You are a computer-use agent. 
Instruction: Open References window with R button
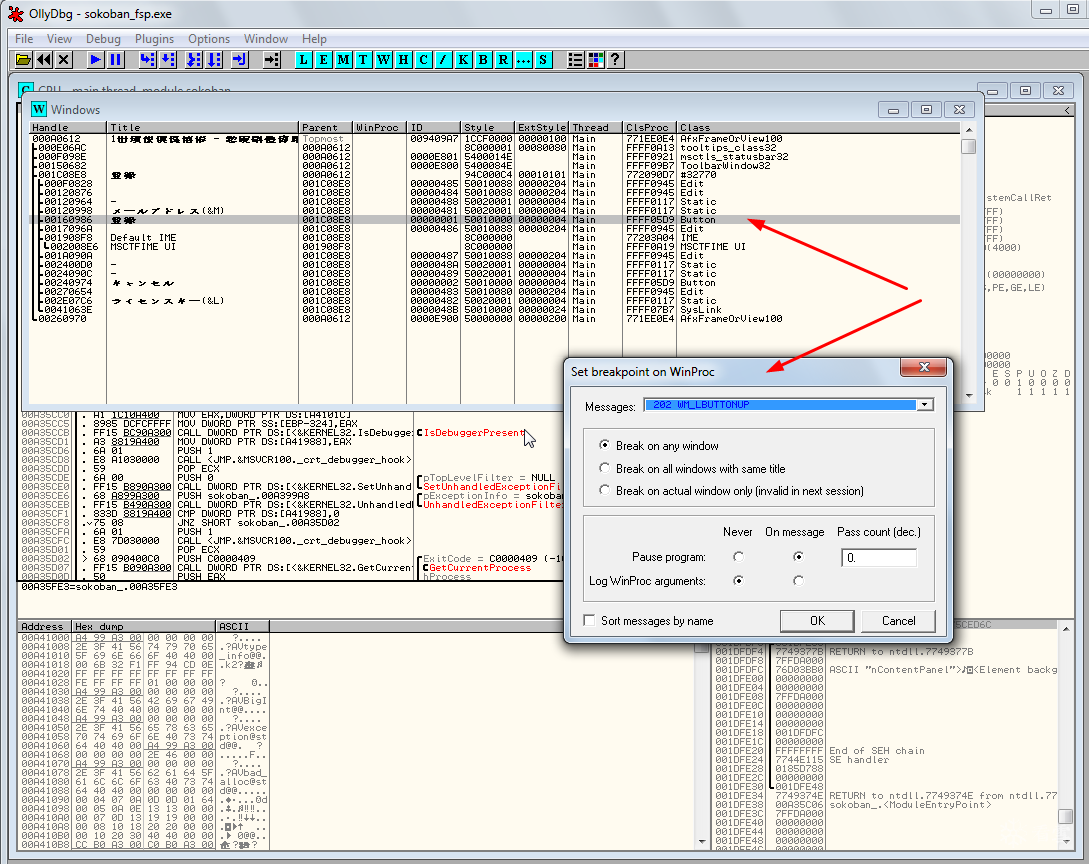click(504, 60)
